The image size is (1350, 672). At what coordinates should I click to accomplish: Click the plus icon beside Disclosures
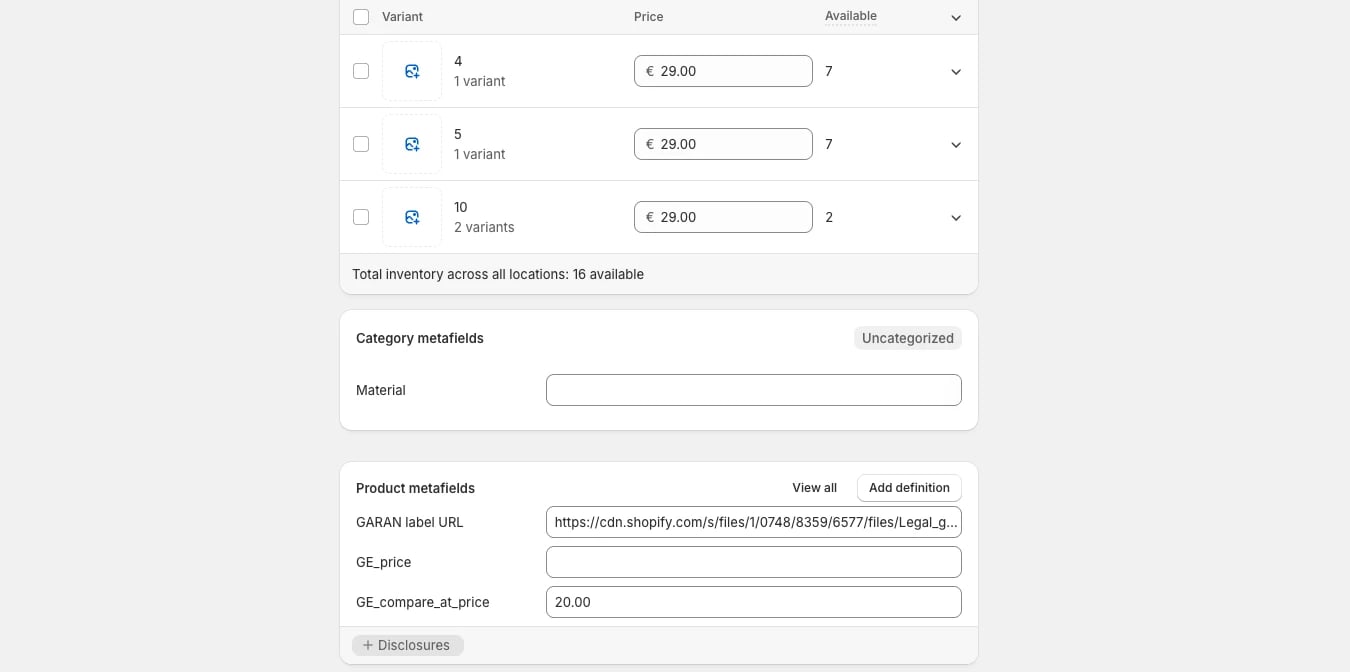coord(367,645)
